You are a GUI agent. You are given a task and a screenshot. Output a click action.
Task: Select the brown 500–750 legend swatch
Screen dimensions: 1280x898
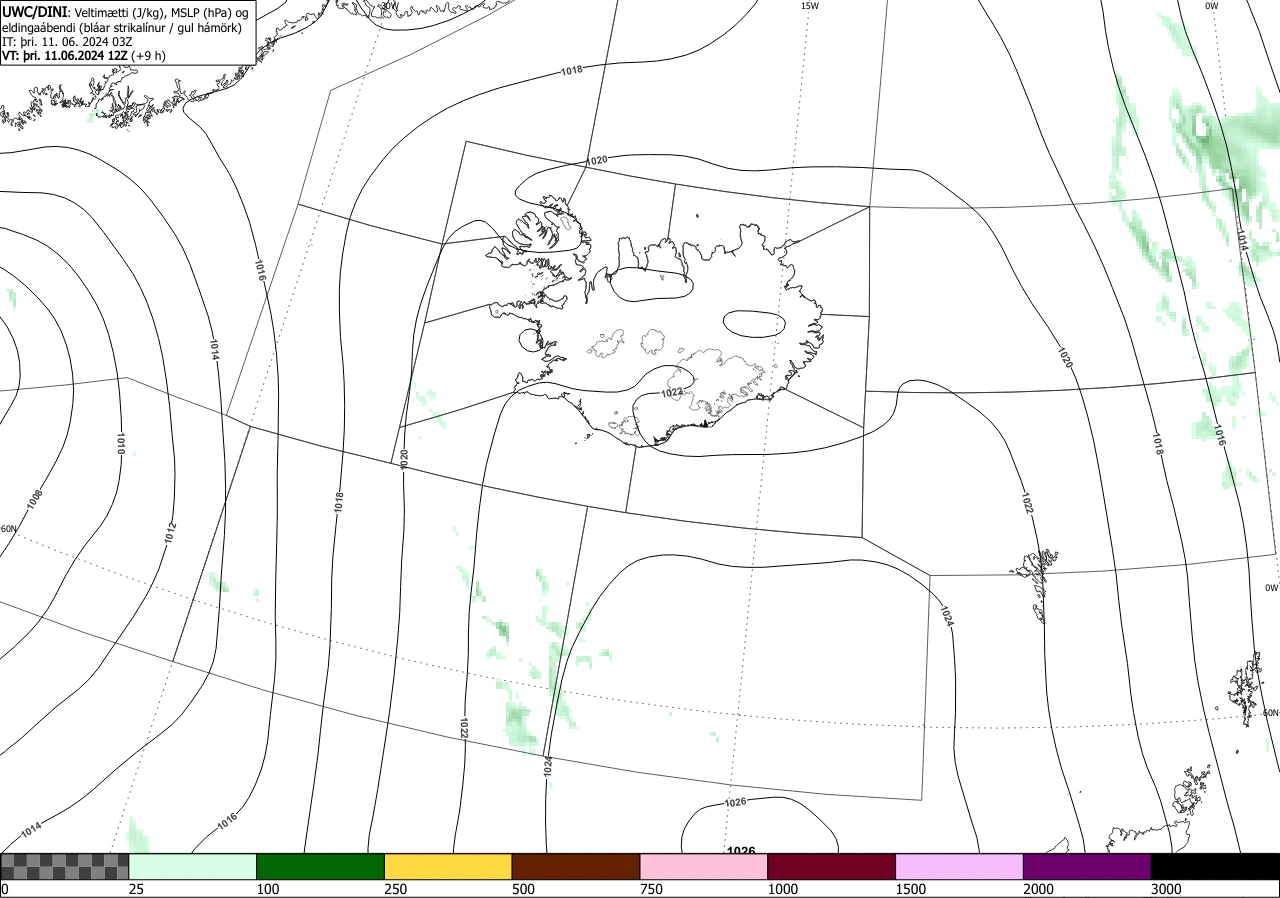coord(576,866)
